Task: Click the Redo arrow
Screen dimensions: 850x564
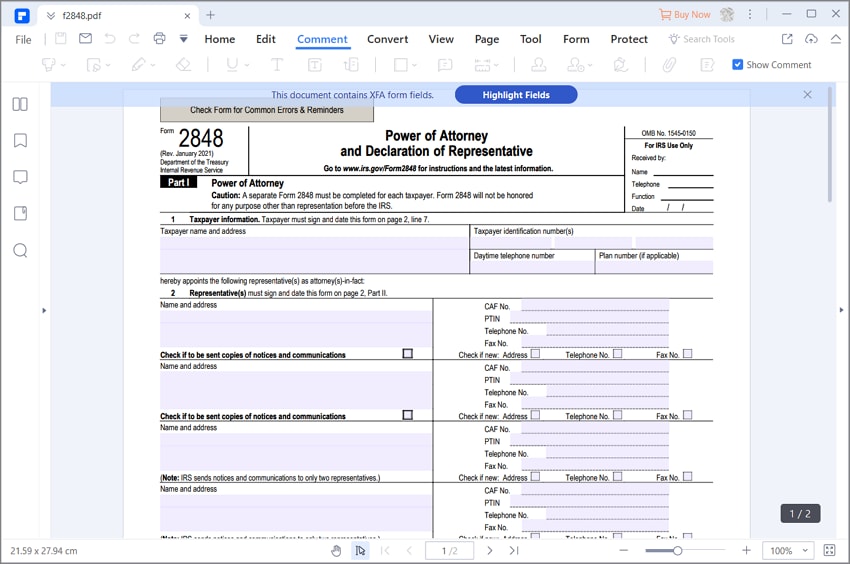Action: 134,39
